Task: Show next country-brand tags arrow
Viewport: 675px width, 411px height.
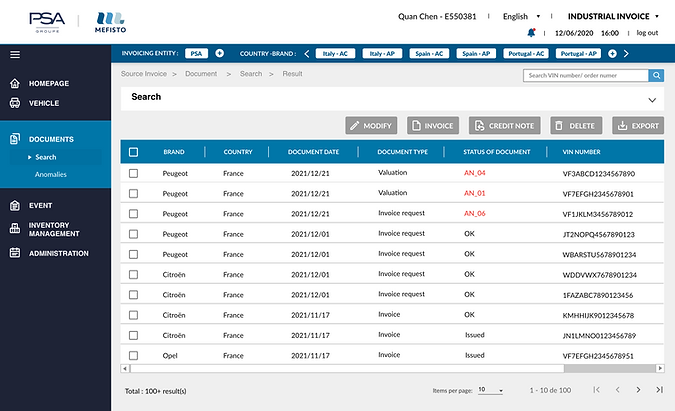Action: coord(626,53)
